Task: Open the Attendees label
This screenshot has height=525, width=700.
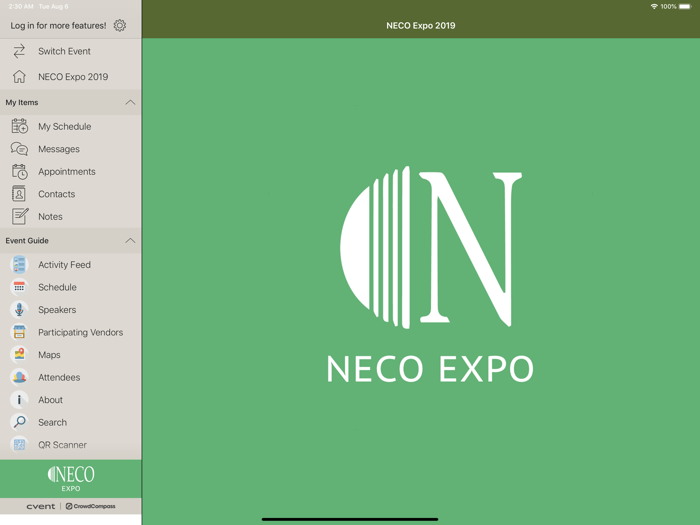Action: [59, 377]
